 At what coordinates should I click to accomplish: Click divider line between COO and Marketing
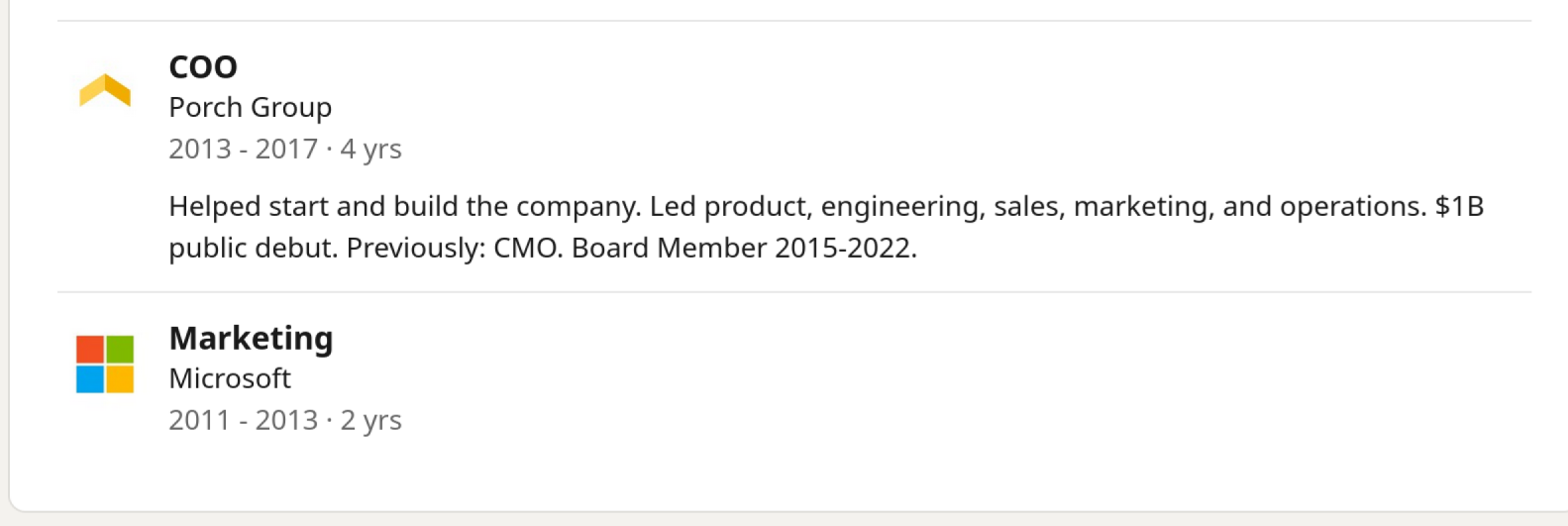tap(792, 292)
